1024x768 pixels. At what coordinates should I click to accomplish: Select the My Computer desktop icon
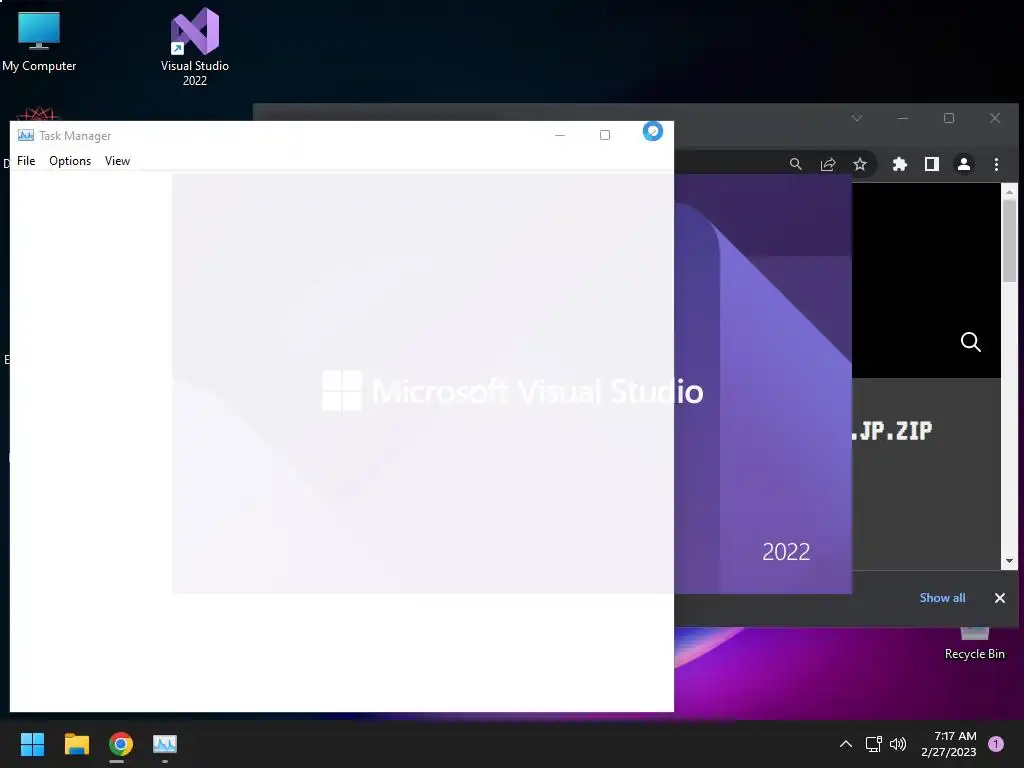(39, 40)
